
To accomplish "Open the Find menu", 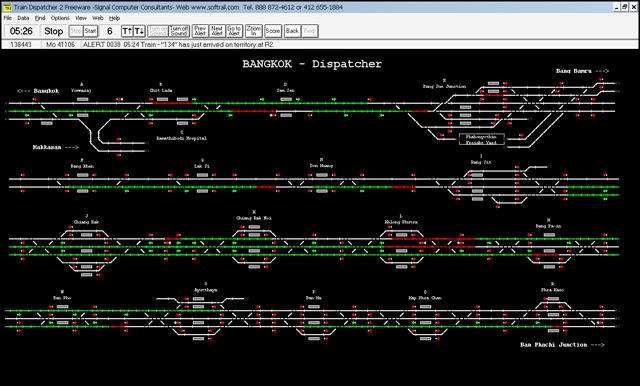I will tap(40, 18).
